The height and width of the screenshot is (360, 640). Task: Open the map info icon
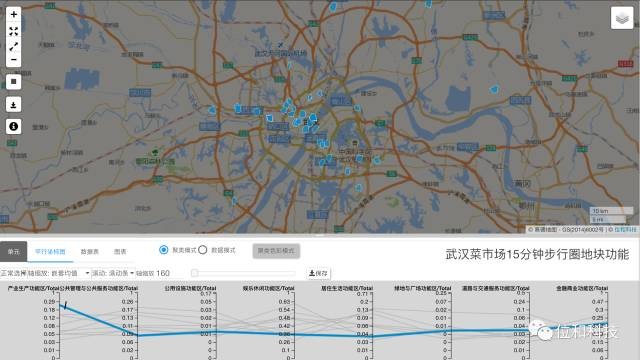pyautogui.click(x=13, y=127)
